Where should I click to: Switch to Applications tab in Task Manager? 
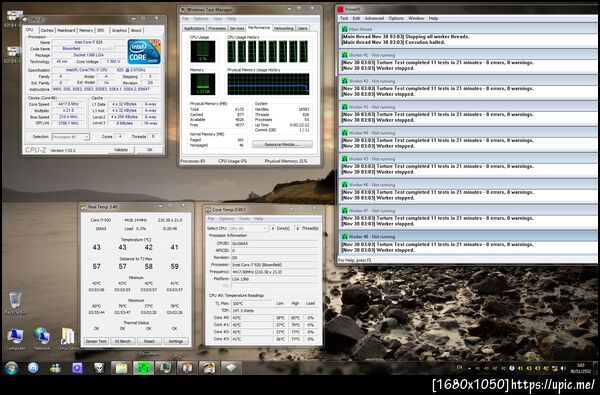[x=194, y=28]
